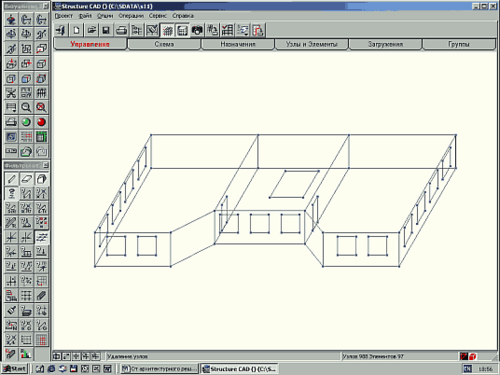Save the project with the floppy disk icon
Image resolution: width=500 pixels, height=375 pixels.
click(x=106, y=30)
